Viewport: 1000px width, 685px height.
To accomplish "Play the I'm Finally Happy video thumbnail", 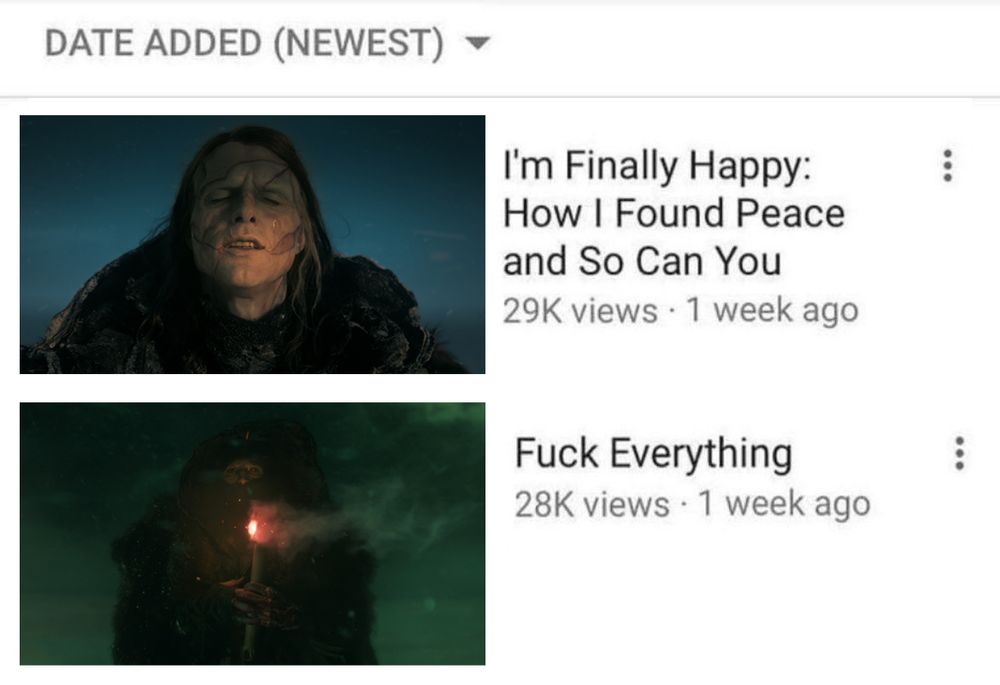I will click(x=253, y=244).
